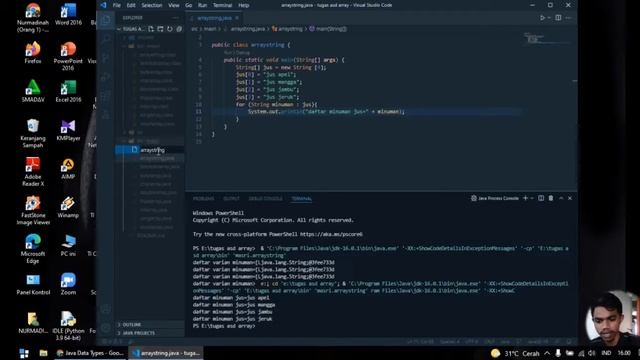
Task: Switch to the TERMINAL panel tab
Action: click(302, 199)
